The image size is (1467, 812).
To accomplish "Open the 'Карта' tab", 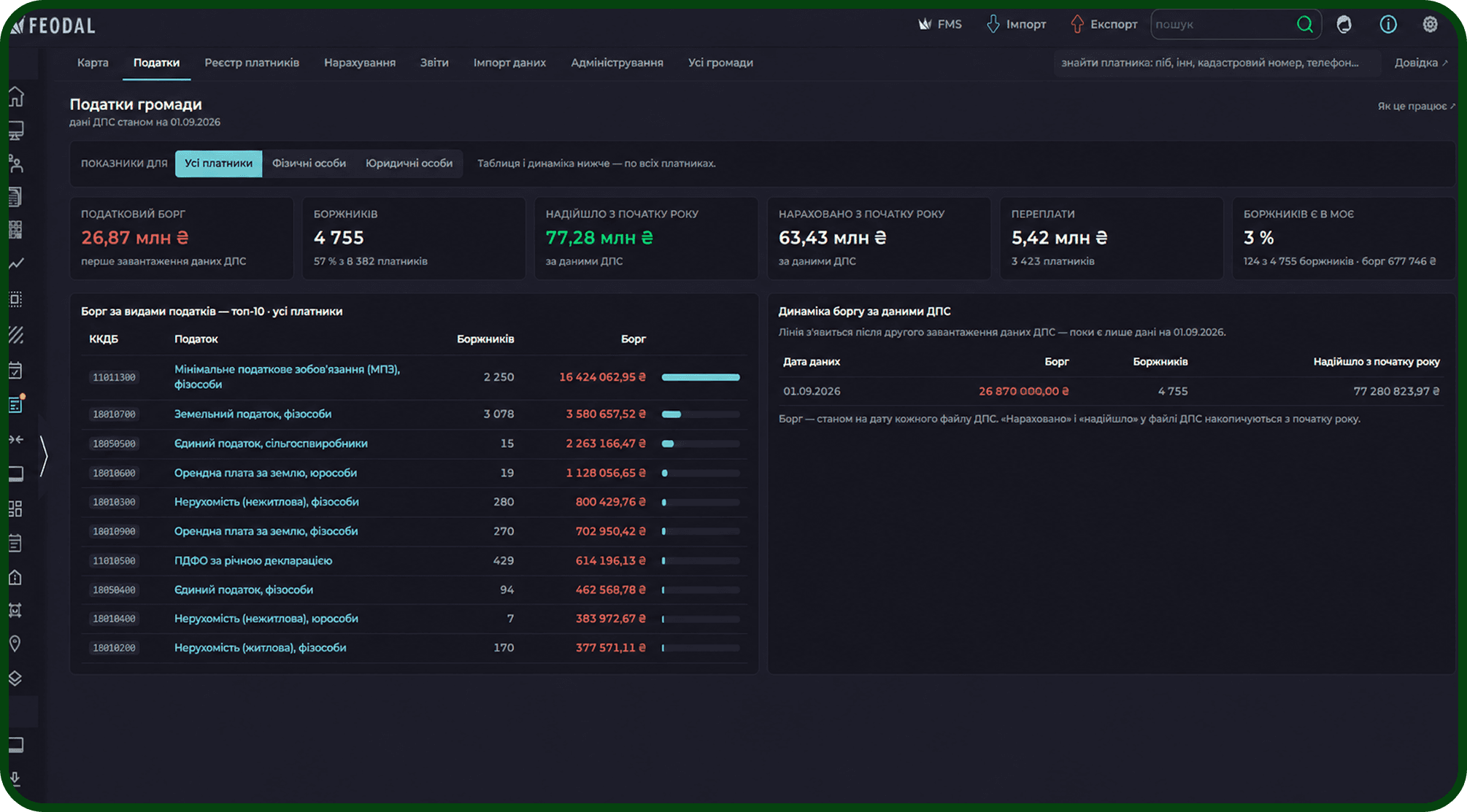I will coord(93,63).
